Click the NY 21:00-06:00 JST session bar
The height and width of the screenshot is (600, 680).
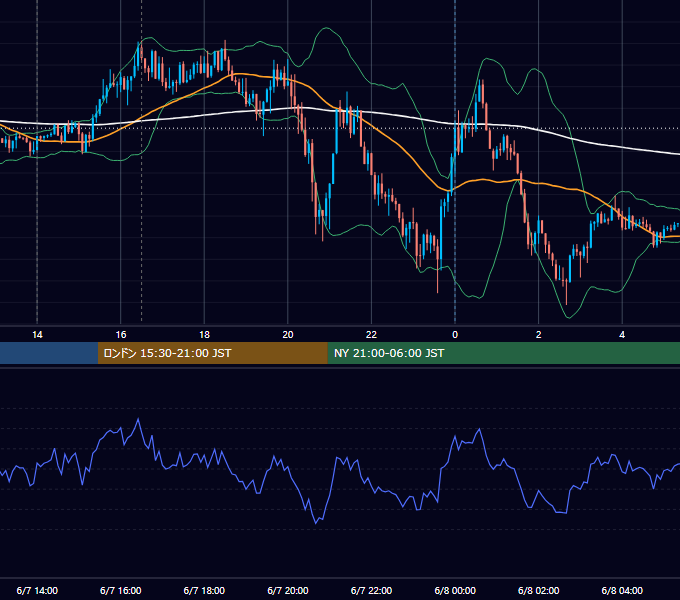click(503, 353)
